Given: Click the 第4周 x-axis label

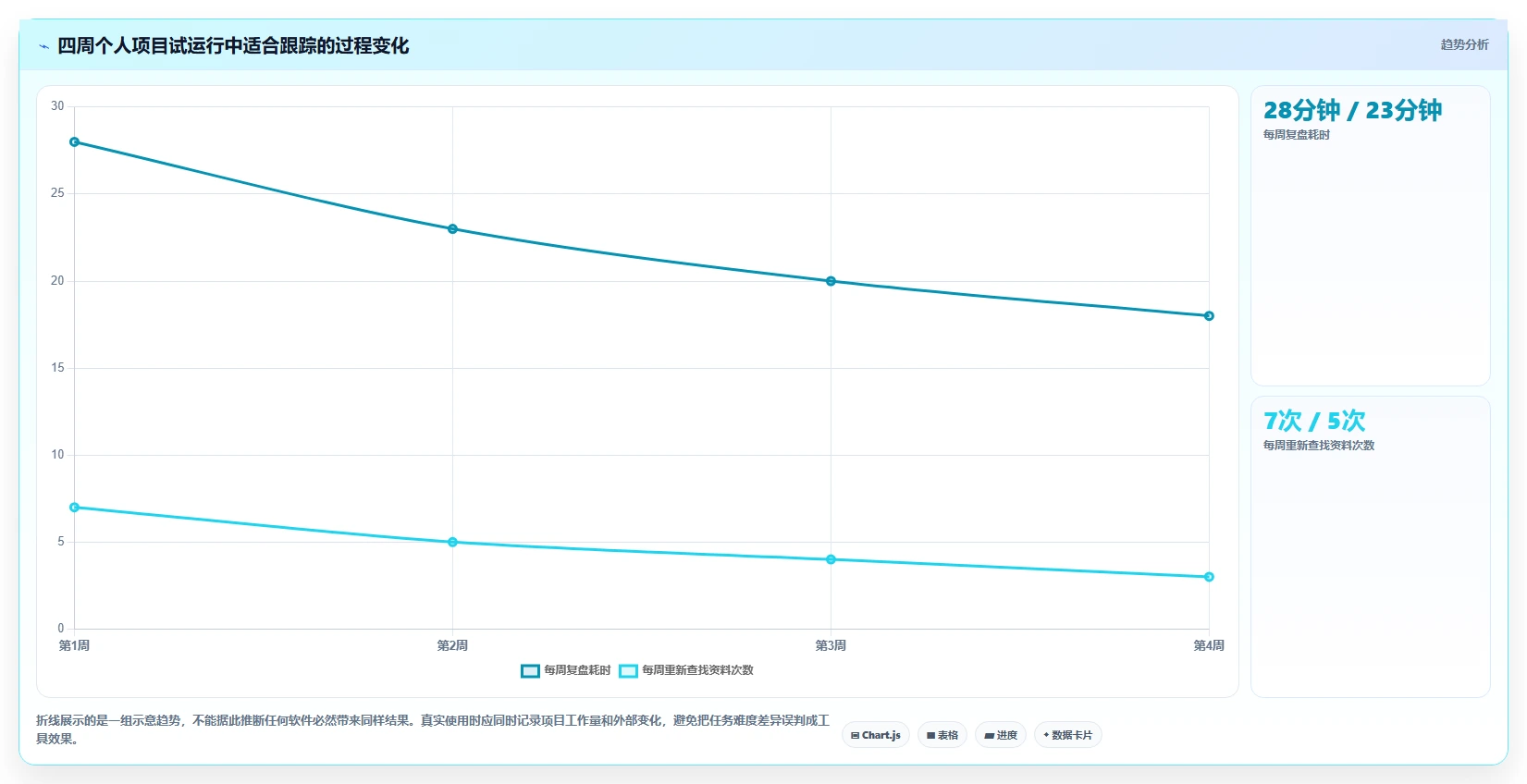Looking at the screenshot, I should 1209,645.
